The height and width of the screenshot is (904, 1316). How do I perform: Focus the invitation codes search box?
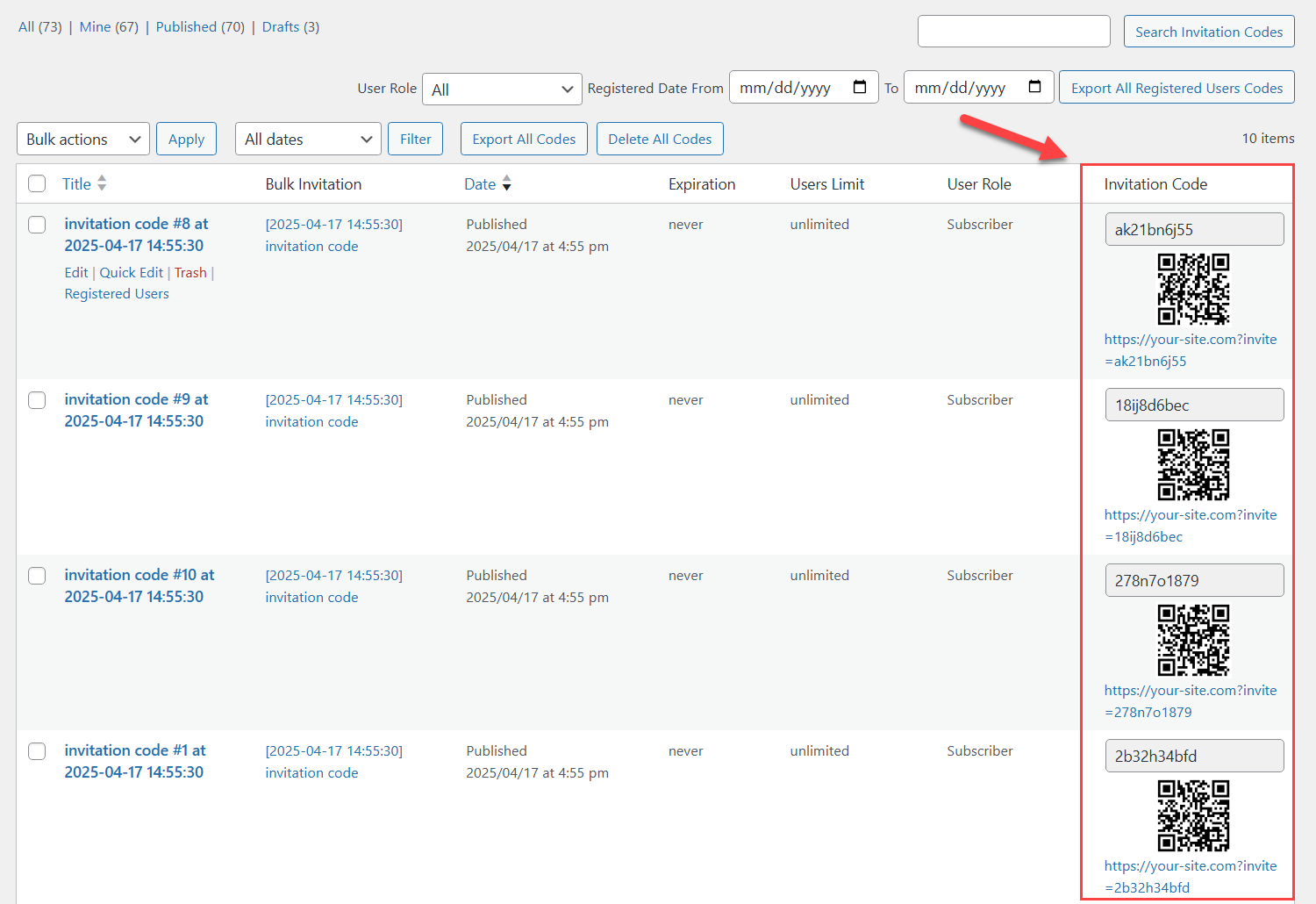click(1014, 31)
